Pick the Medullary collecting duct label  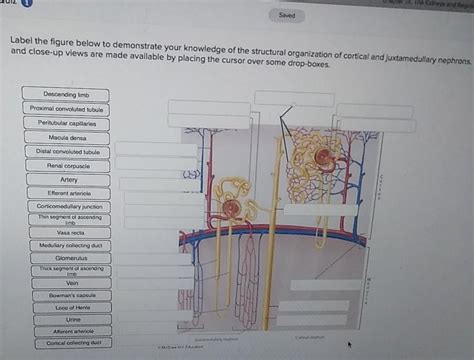coord(70,245)
